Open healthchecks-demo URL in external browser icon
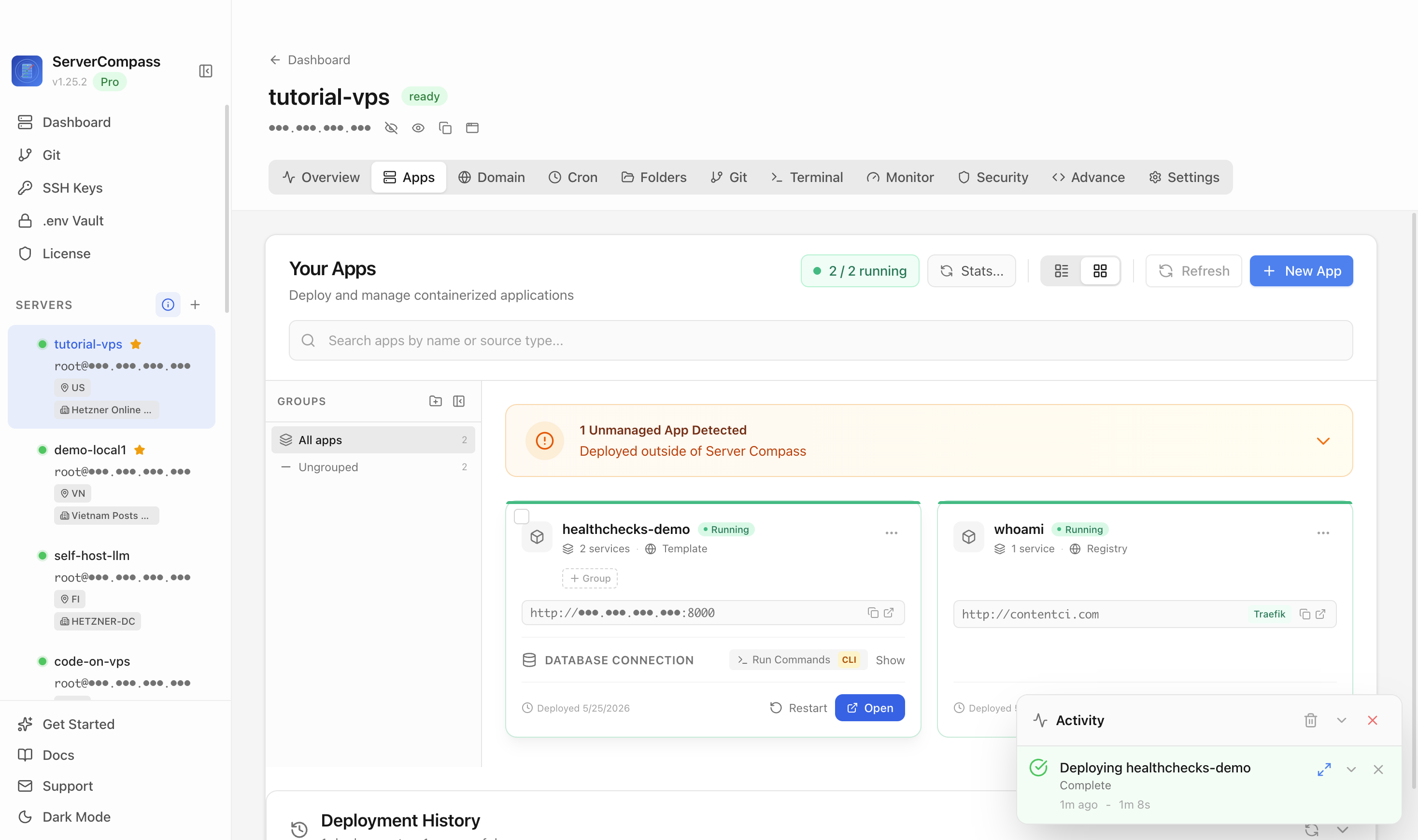The height and width of the screenshot is (840, 1418). pyautogui.click(x=889, y=613)
